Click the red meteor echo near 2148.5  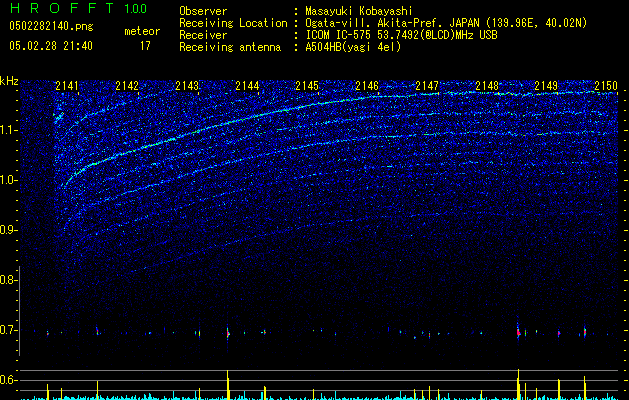coord(518,332)
